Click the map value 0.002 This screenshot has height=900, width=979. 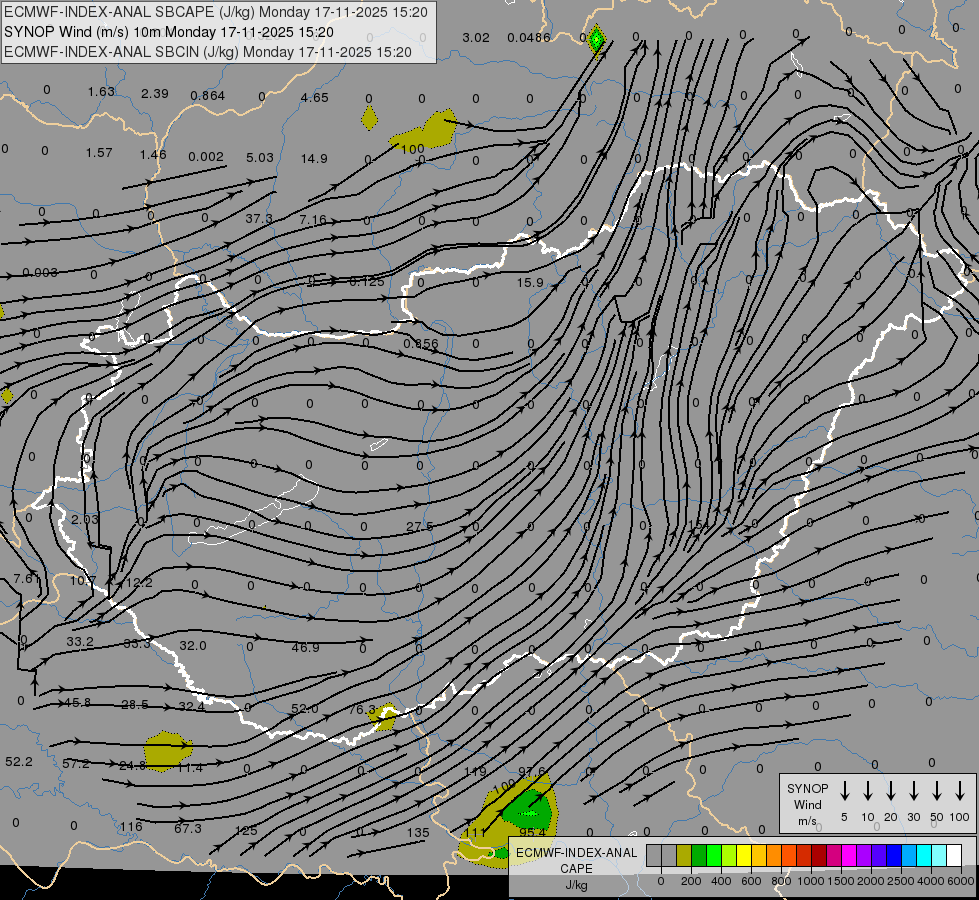(x=206, y=156)
